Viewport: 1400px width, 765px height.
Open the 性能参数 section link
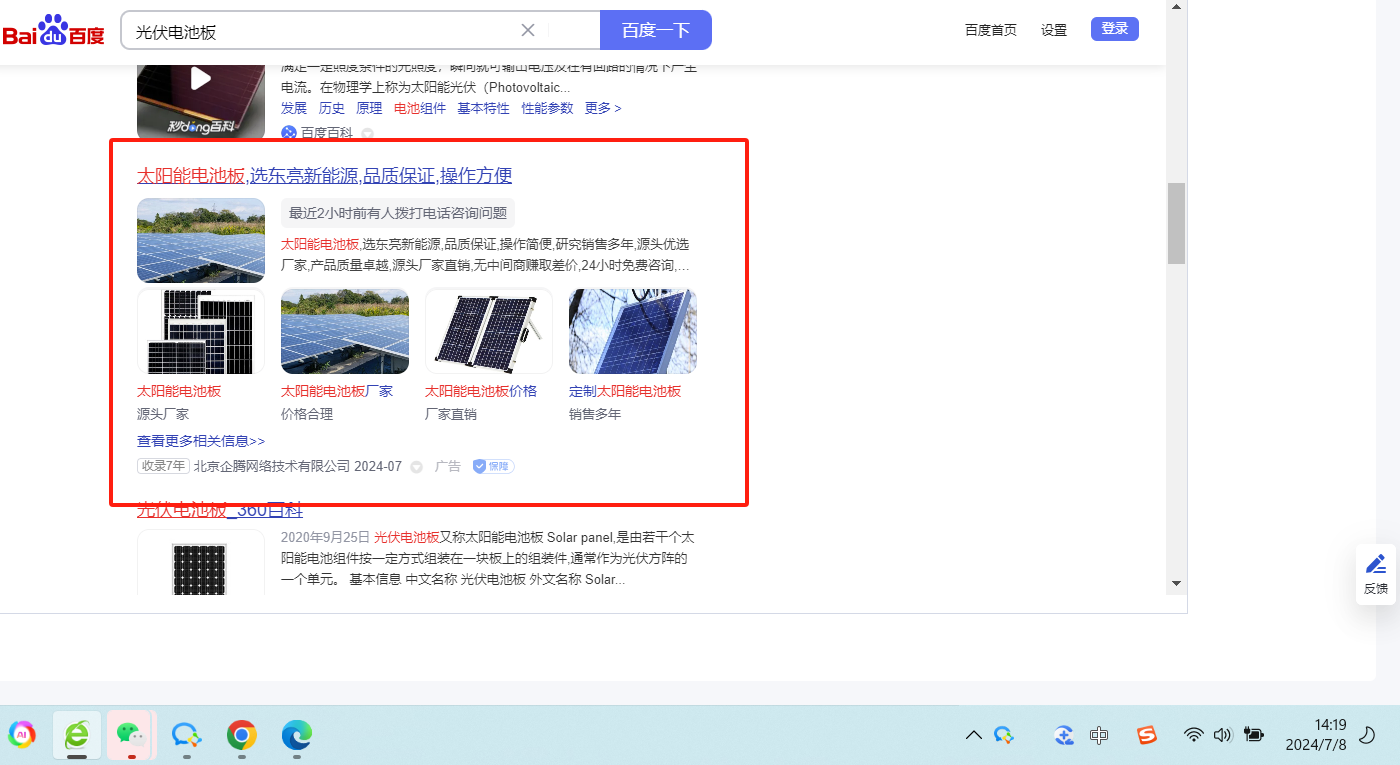547,108
